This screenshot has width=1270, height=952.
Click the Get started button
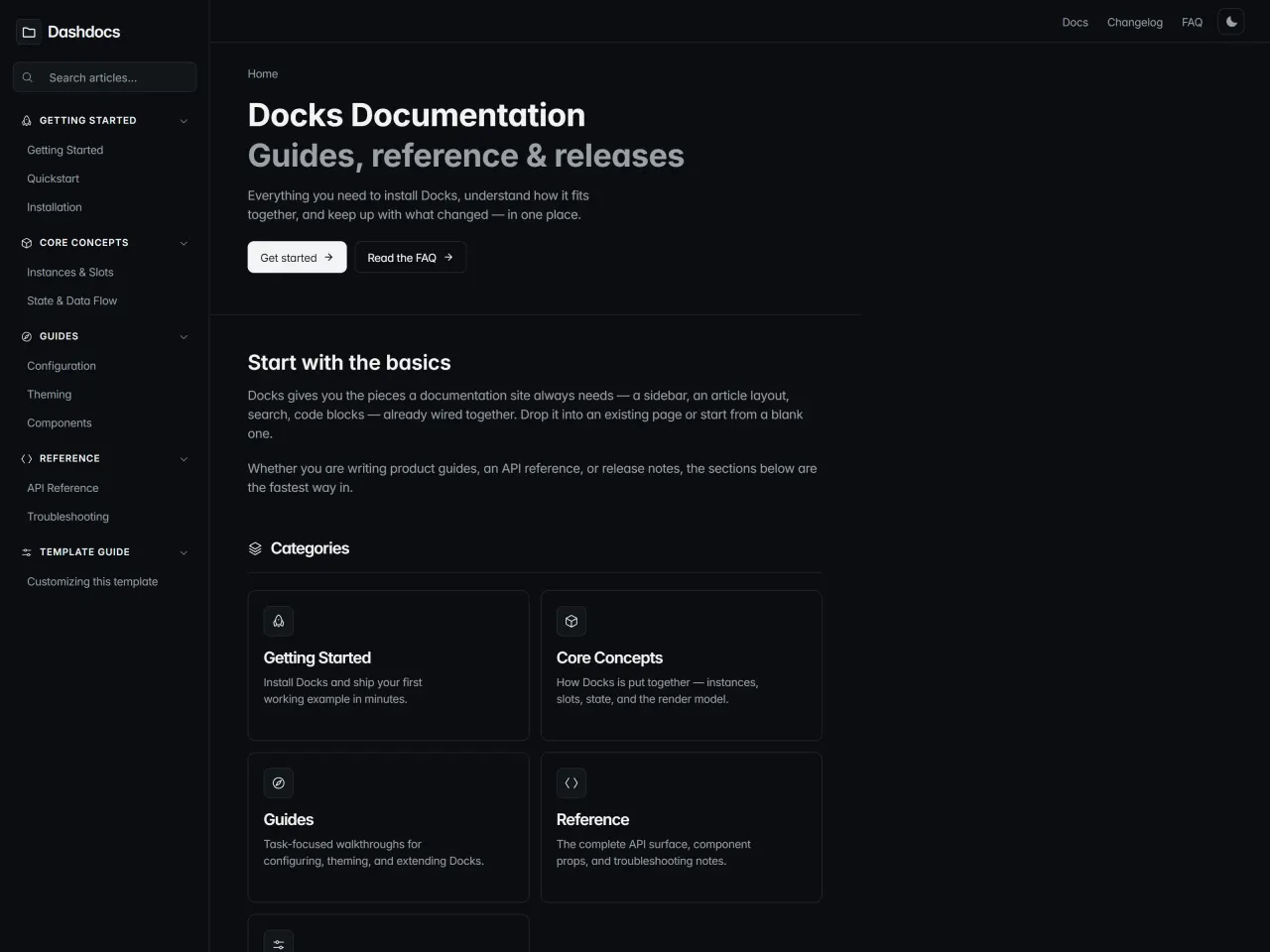pos(298,257)
